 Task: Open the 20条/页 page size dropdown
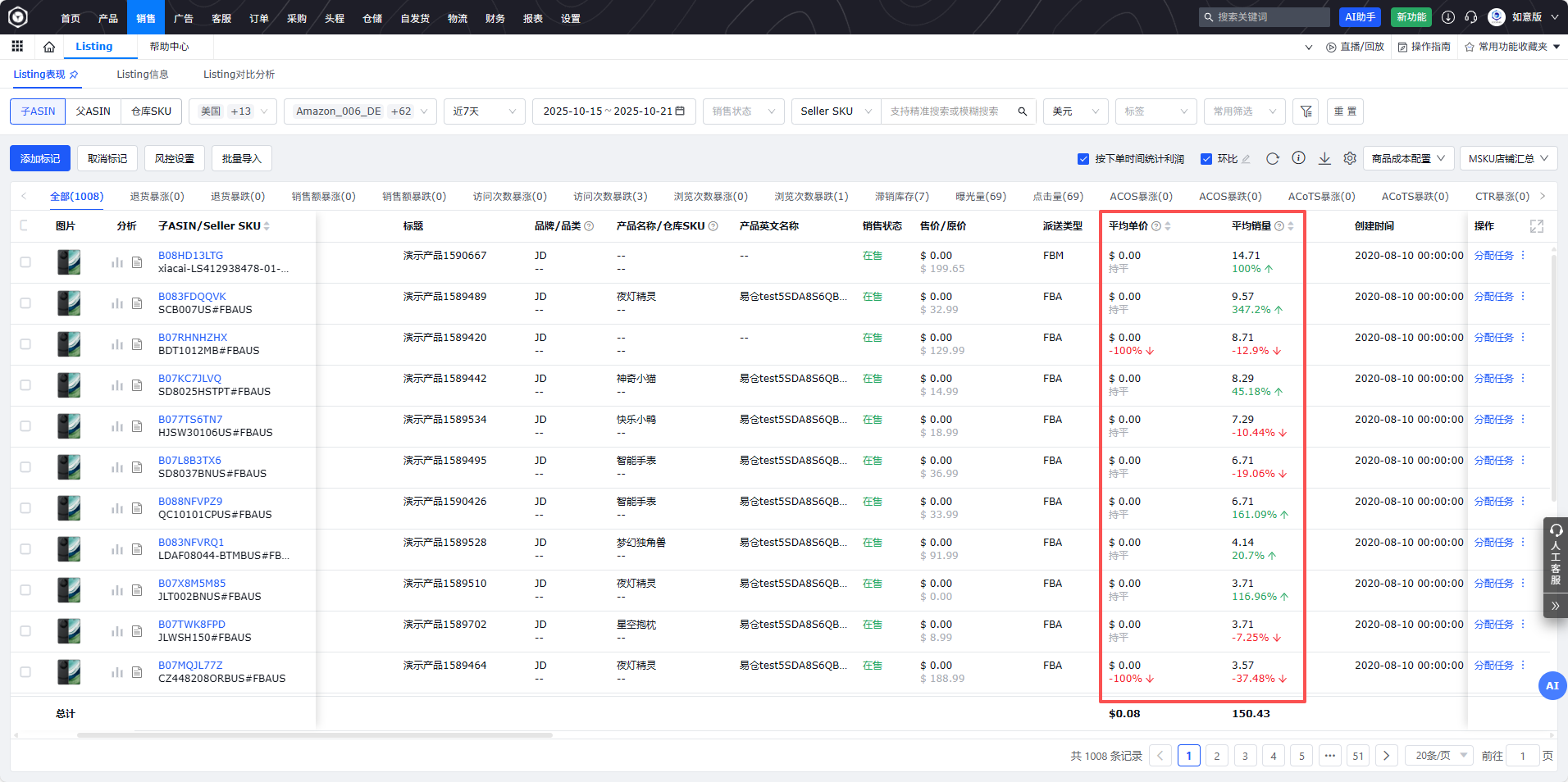click(x=1439, y=756)
